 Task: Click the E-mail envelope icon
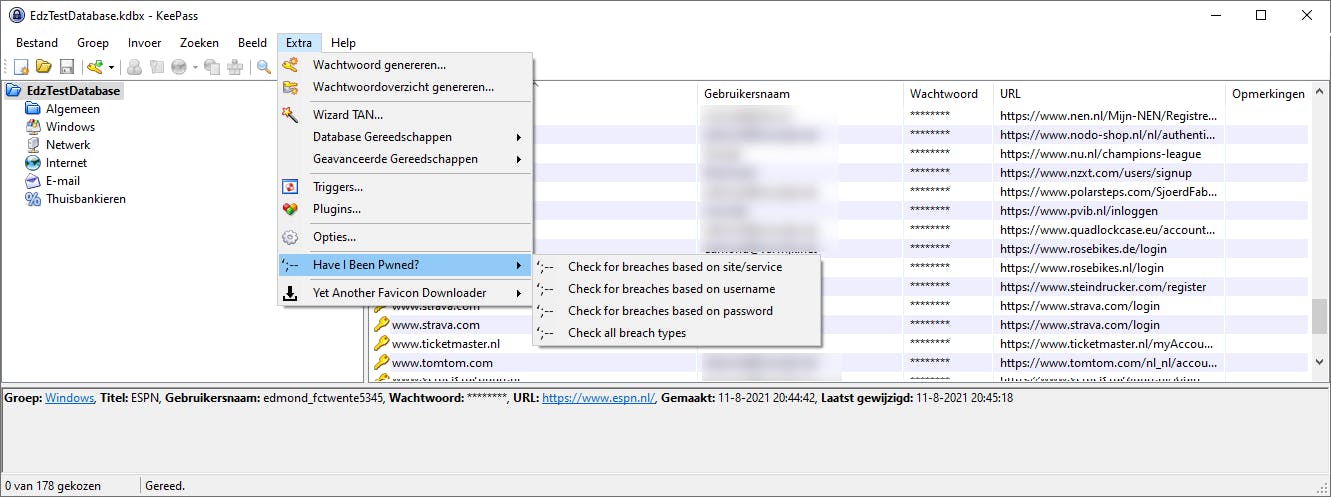[32, 181]
